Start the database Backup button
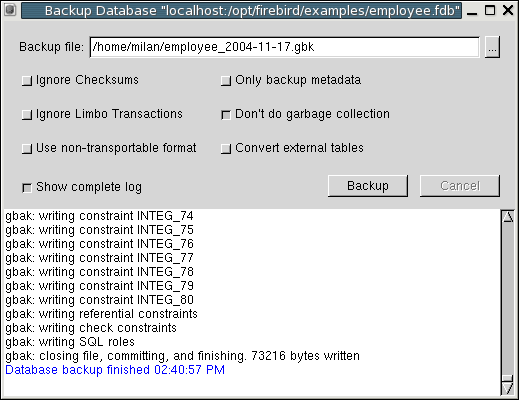Image resolution: width=519 pixels, height=400 pixels. coord(368,186)
